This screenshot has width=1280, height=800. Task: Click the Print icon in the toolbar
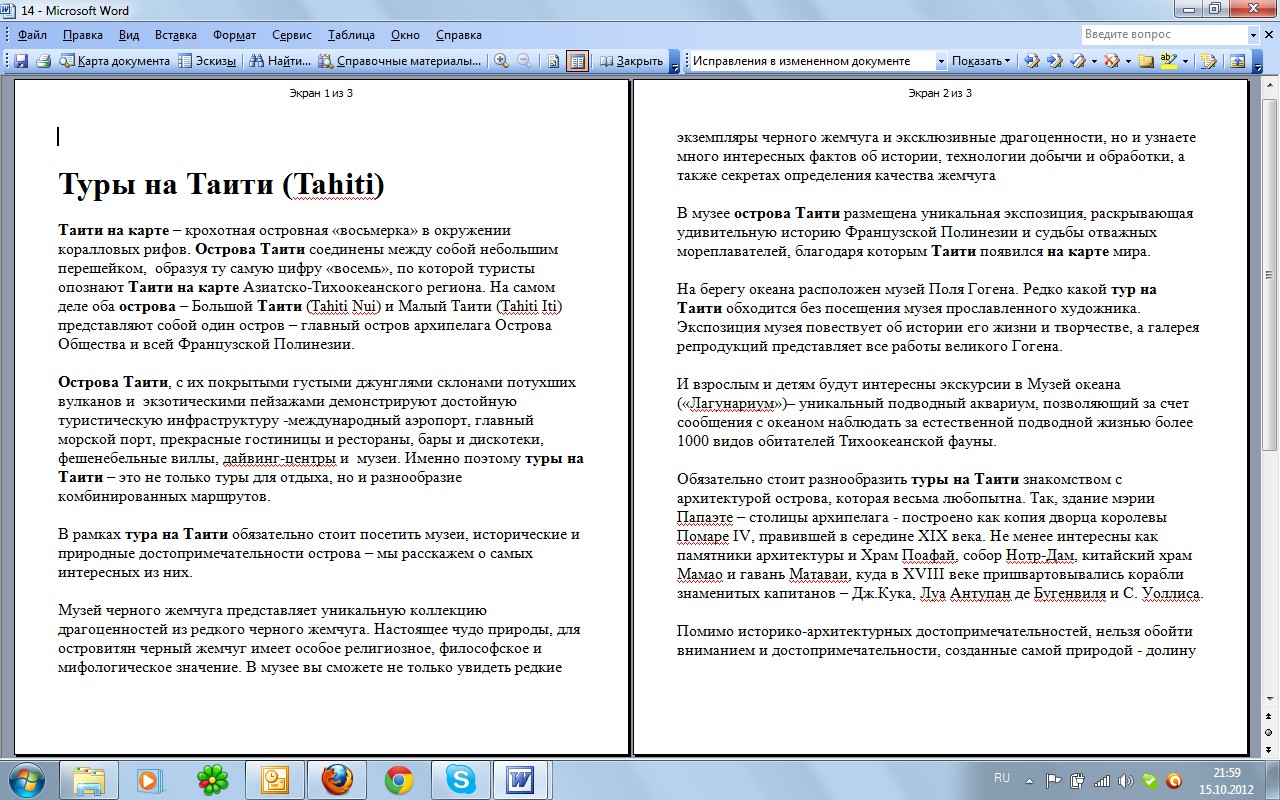click(43, 61)
